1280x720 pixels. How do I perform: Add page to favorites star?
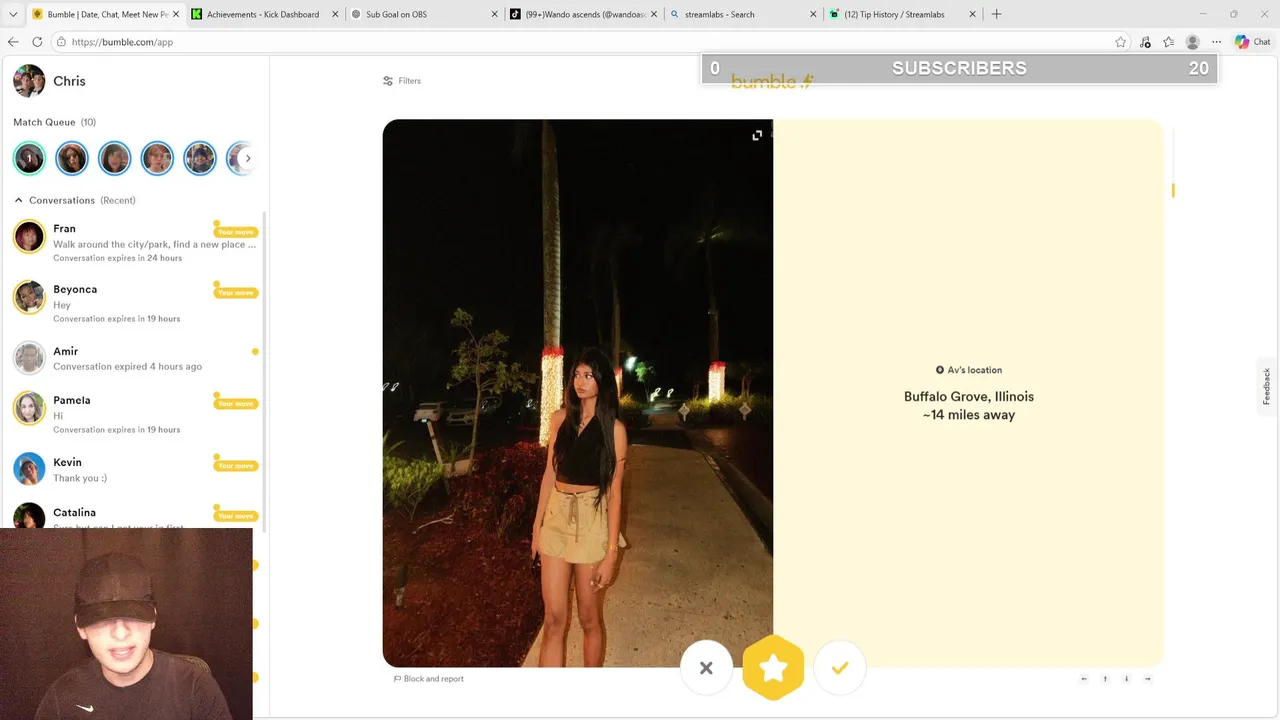[1120, 42]
